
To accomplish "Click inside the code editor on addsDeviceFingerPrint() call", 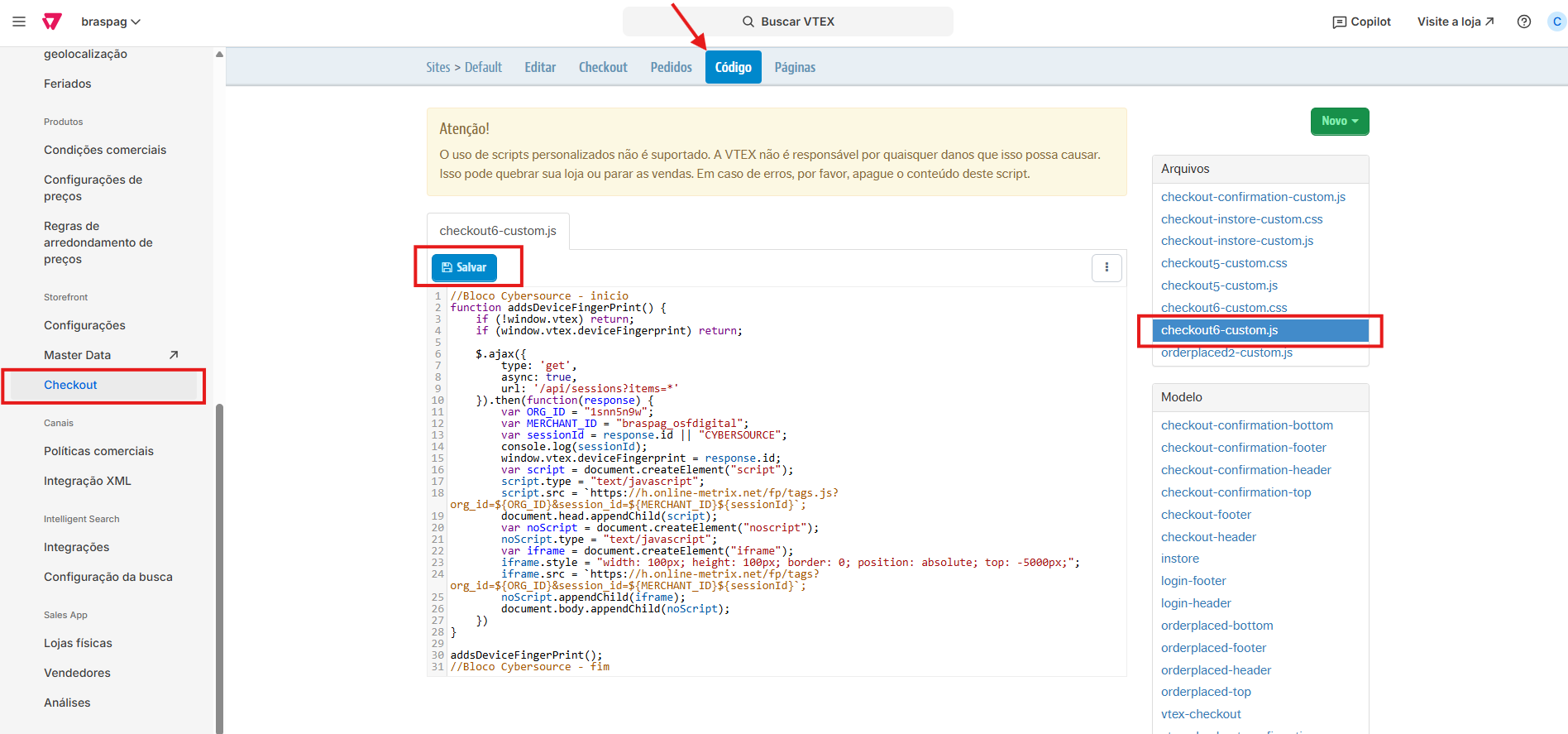I will tap(526, 655).
